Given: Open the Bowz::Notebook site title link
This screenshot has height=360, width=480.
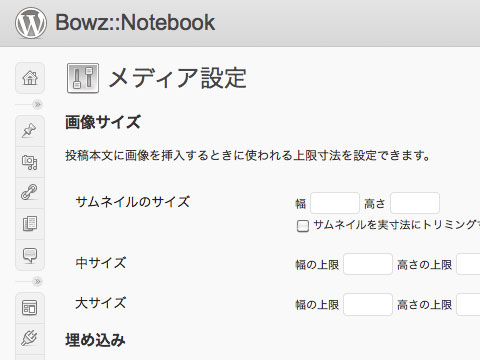Looking at the screenshot, I should pos(135,23).
